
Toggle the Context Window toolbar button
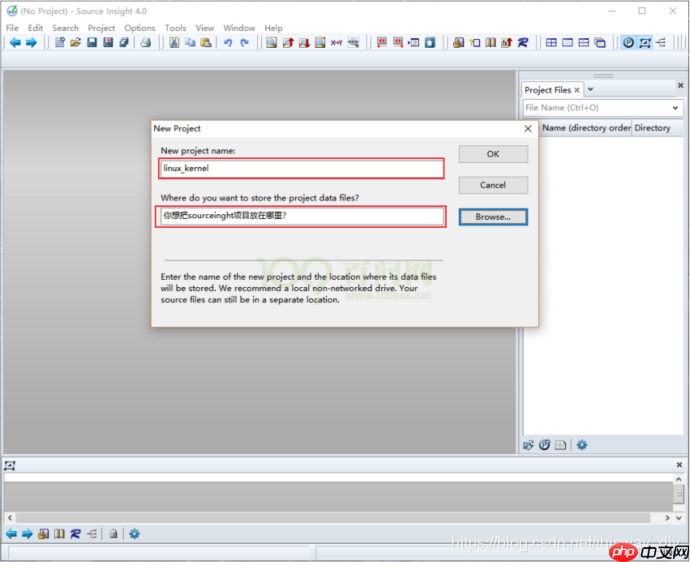(645, 43)
